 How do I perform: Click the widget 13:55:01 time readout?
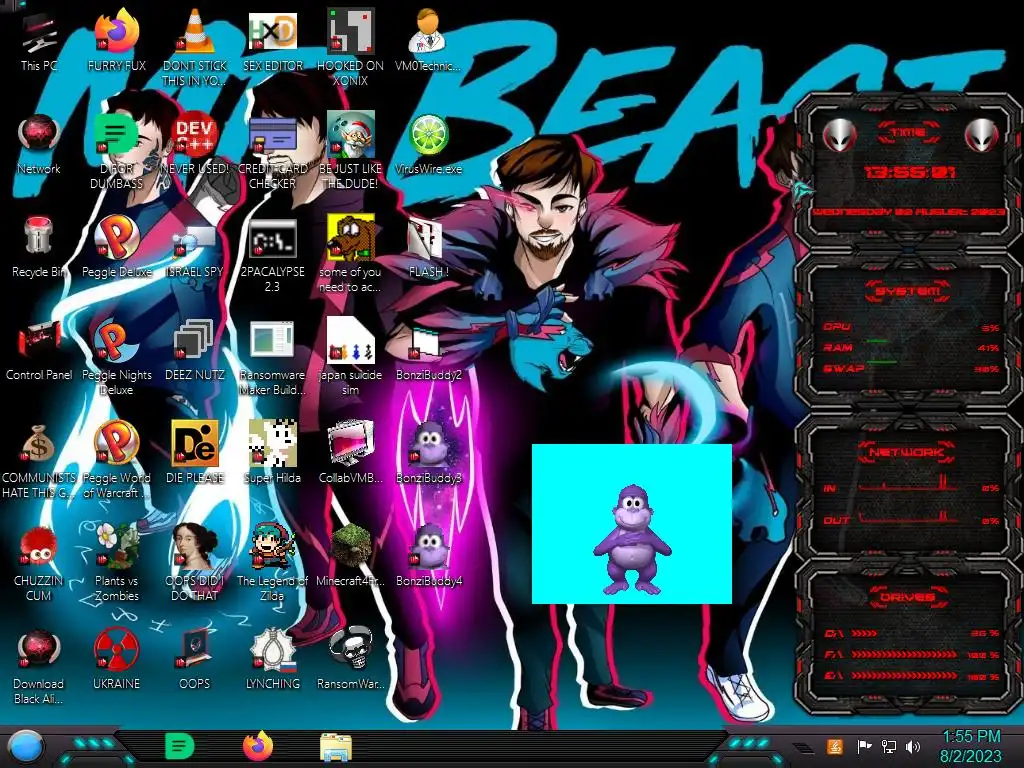pyautogui.click(x=909, y=172)
